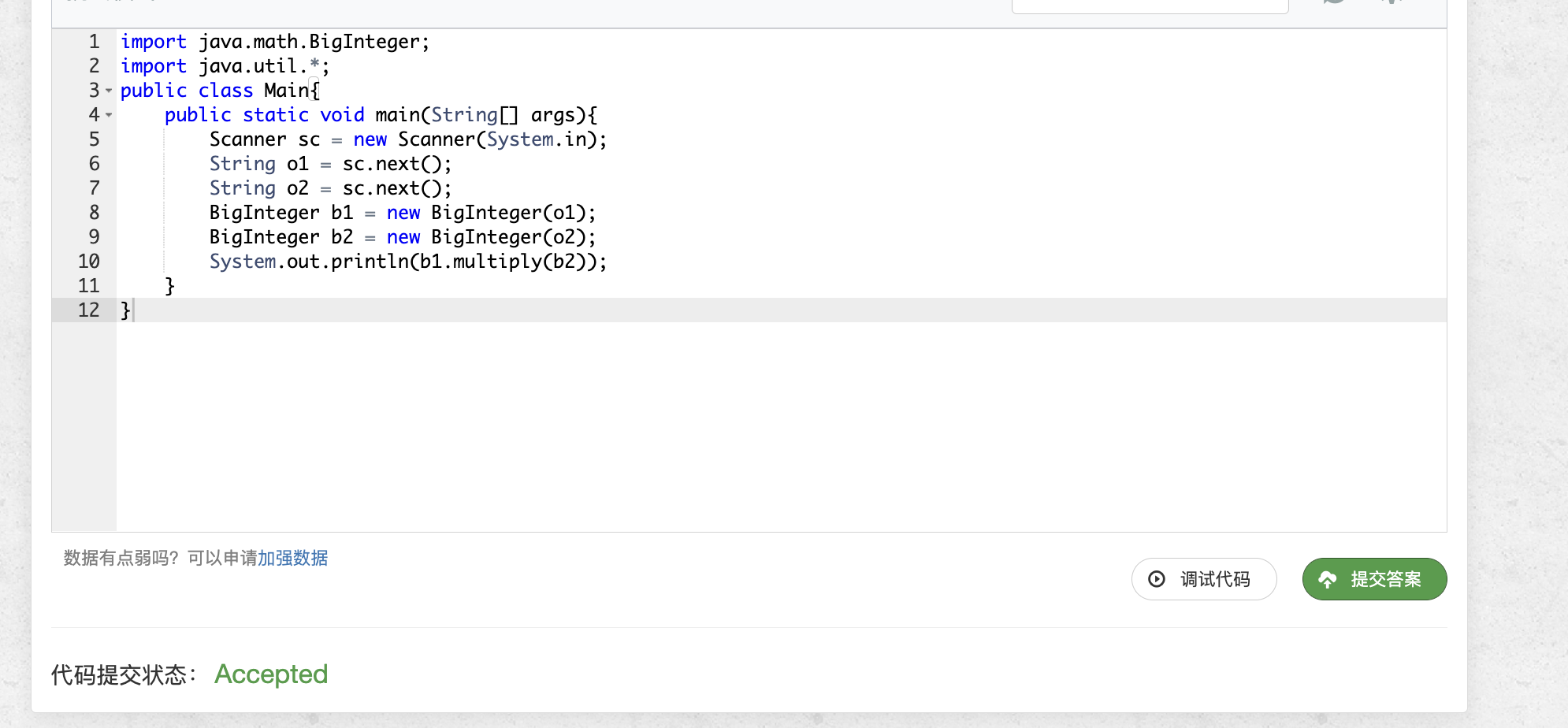Submit the answer with 提交答案
The height and width of the screenshot is (728, 1568).
(1374, 579)
